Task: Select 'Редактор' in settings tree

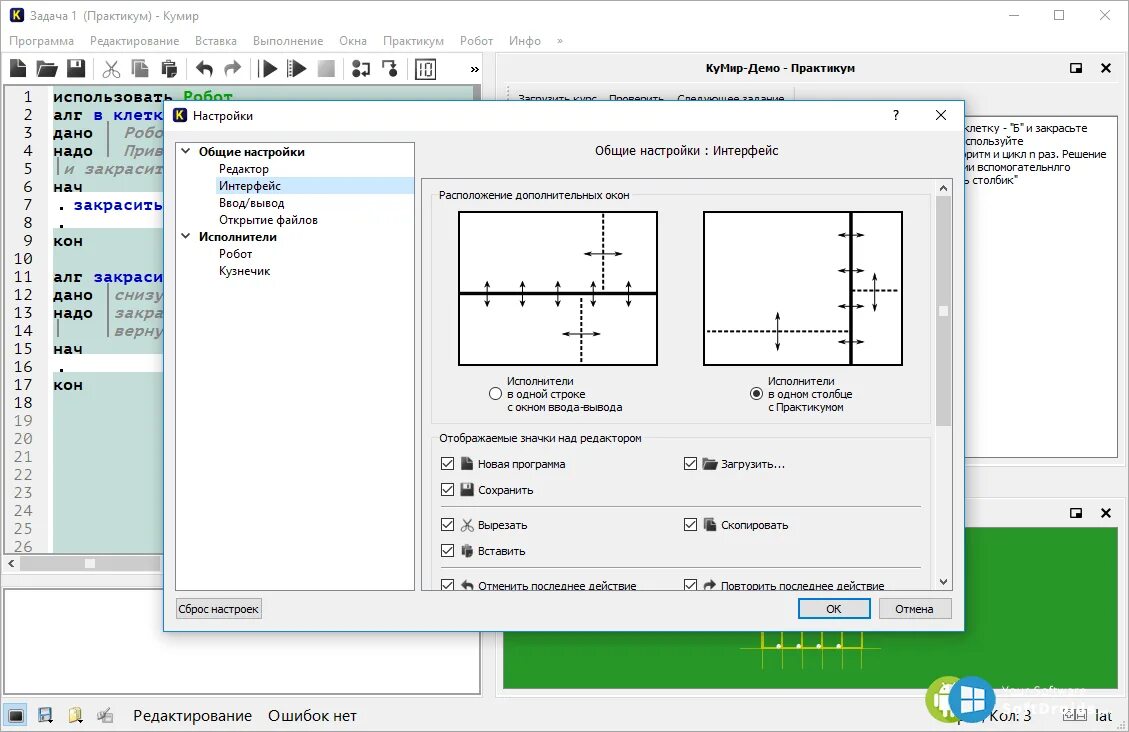Action: click(x=243, y=168)
